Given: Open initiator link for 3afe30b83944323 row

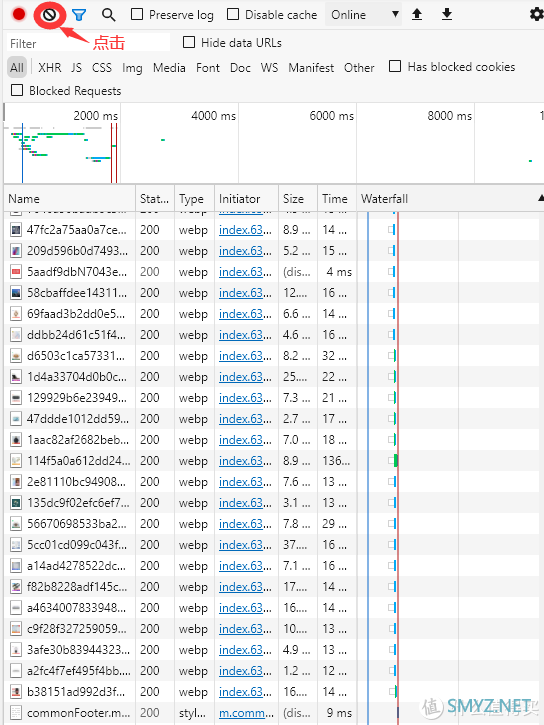Looking at the screenshot, I should [x=245, y=650].
